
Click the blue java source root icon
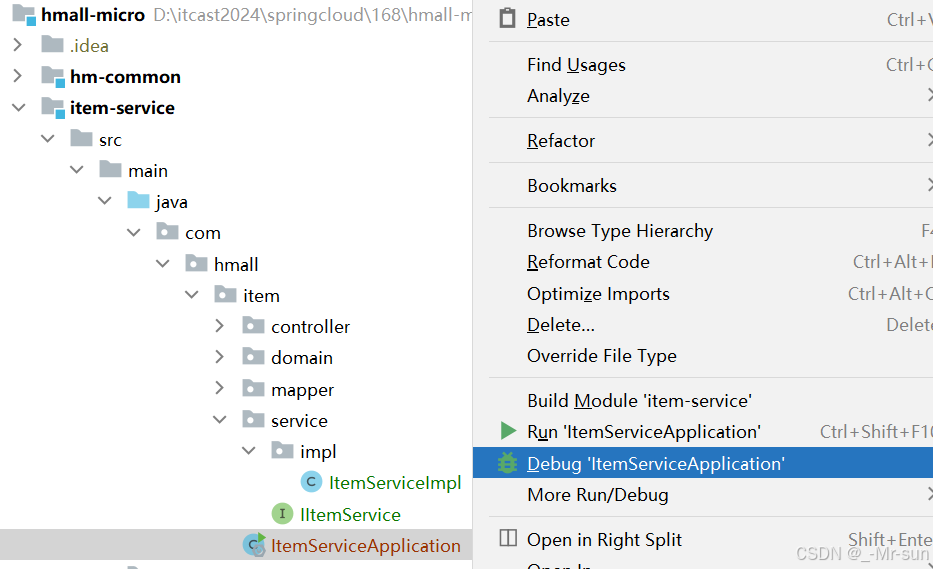[139, 201]
